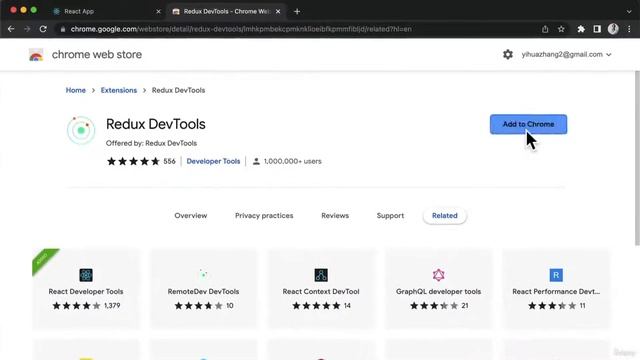Open RemoteDev DevTools card title
The width and height of the screenshot is (640, 360).
[203, 291]
